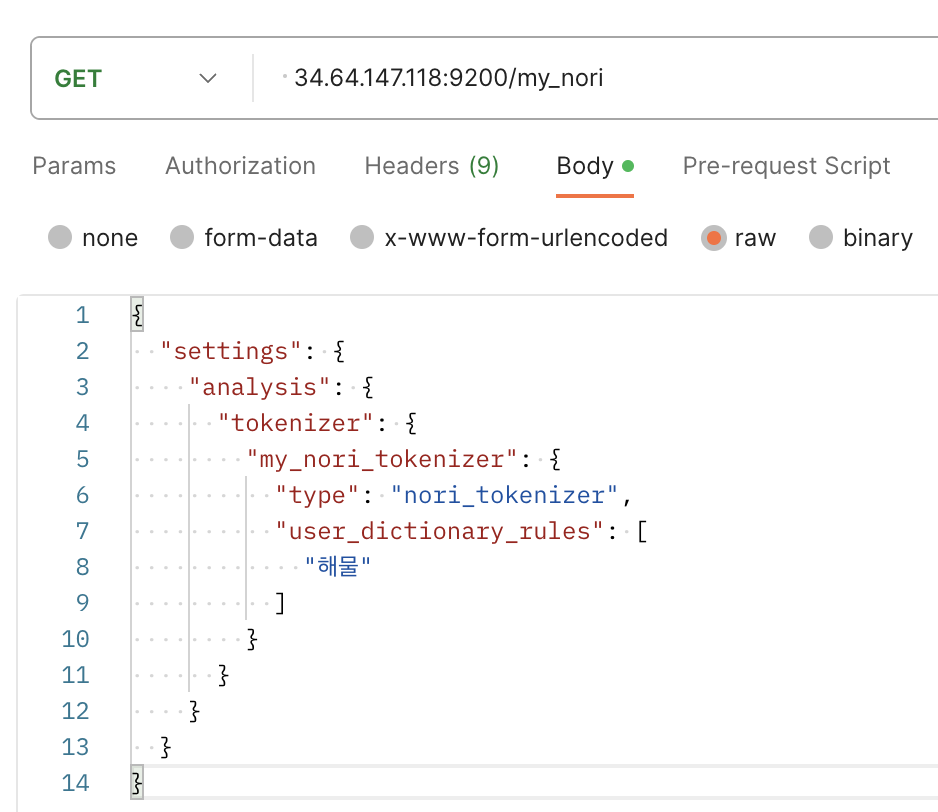Select the none body type radio
The image size is (938, 812).
[x=61, y=238]
